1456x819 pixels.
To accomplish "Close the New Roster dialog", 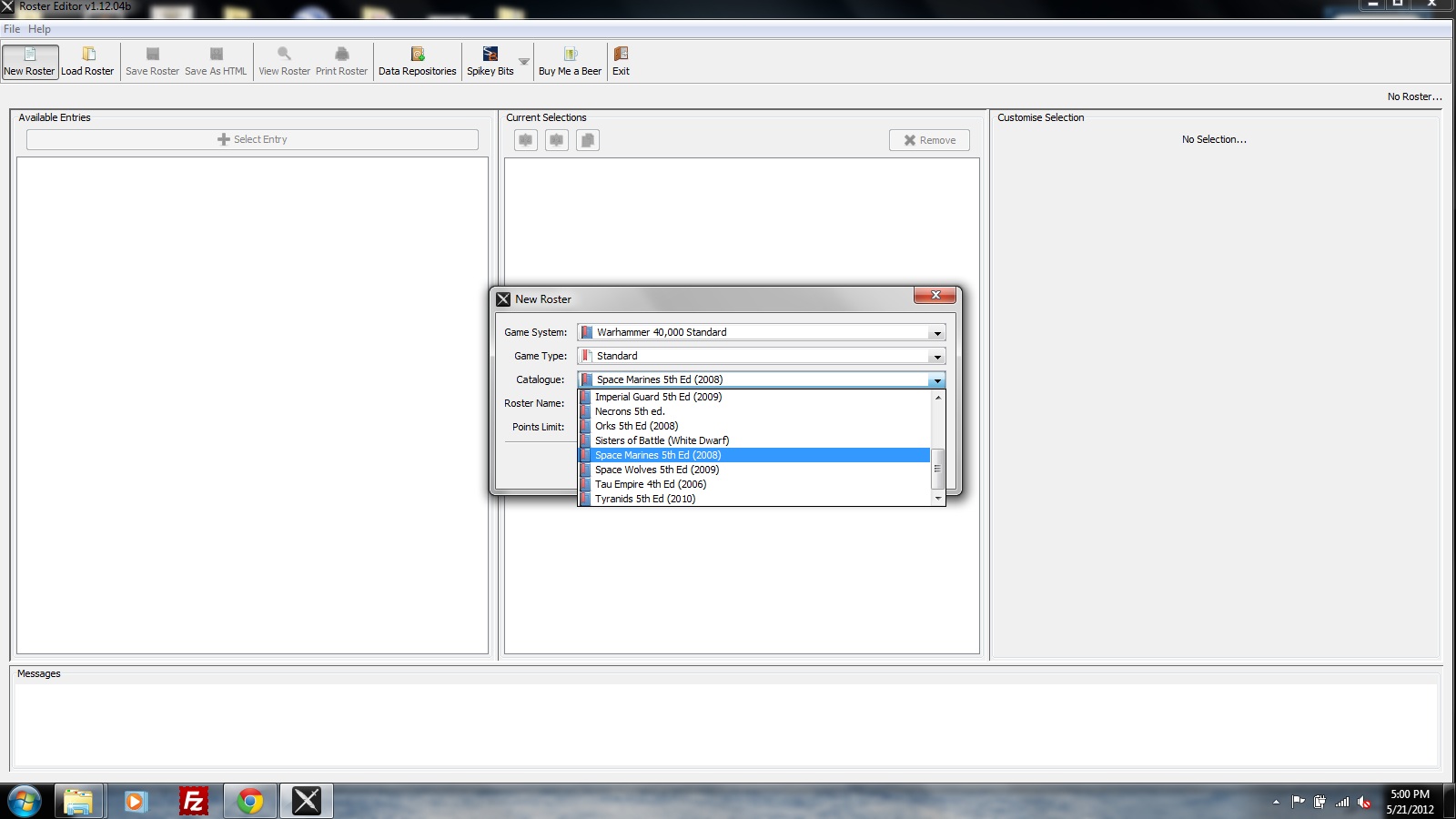I will (935, 295).
